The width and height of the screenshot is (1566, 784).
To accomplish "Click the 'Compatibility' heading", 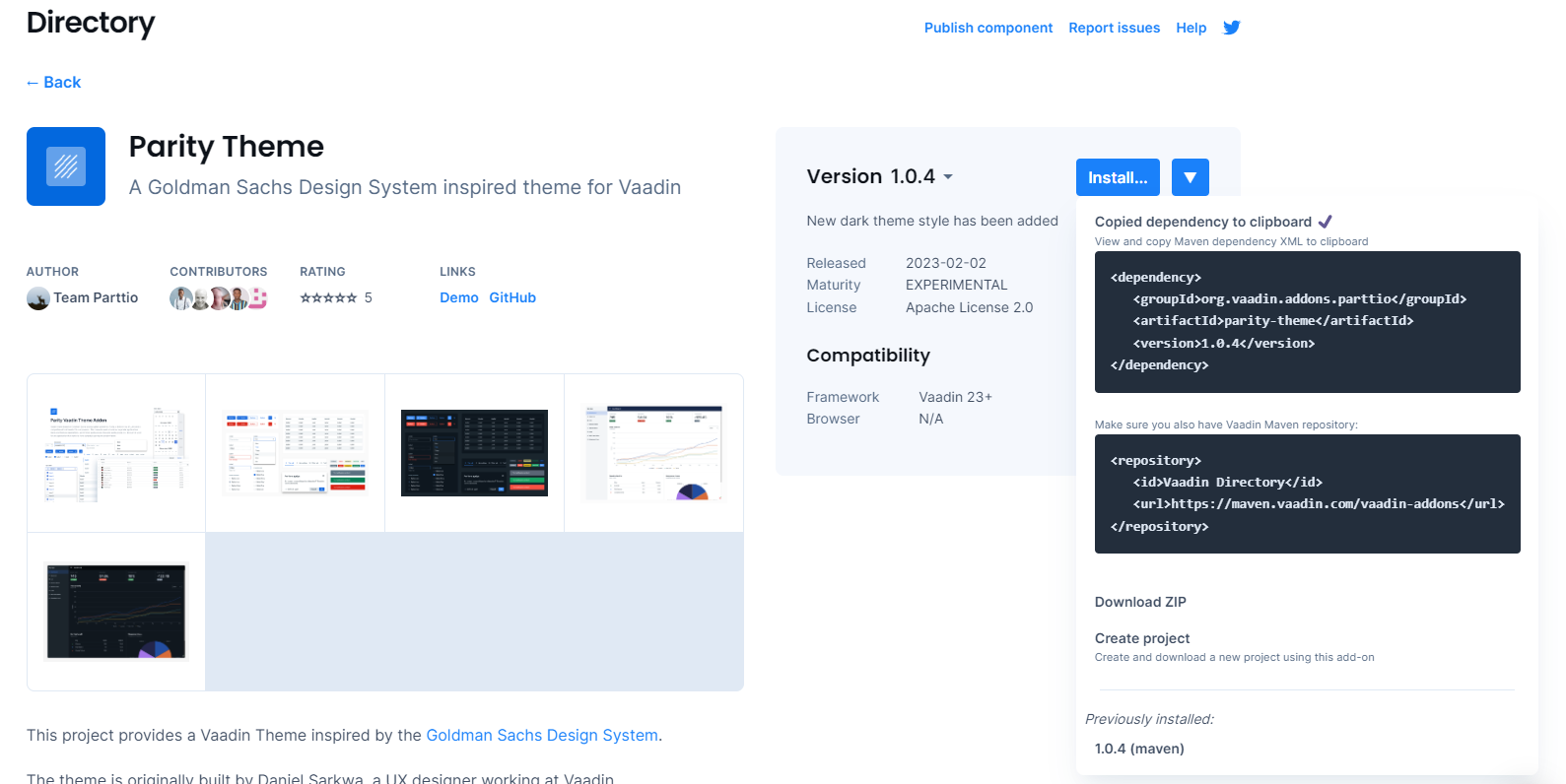I will click(868, 356).
